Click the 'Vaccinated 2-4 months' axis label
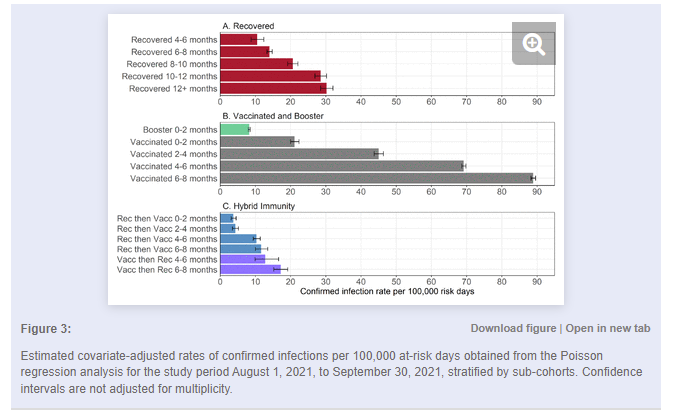 click(x=172, y=154)
